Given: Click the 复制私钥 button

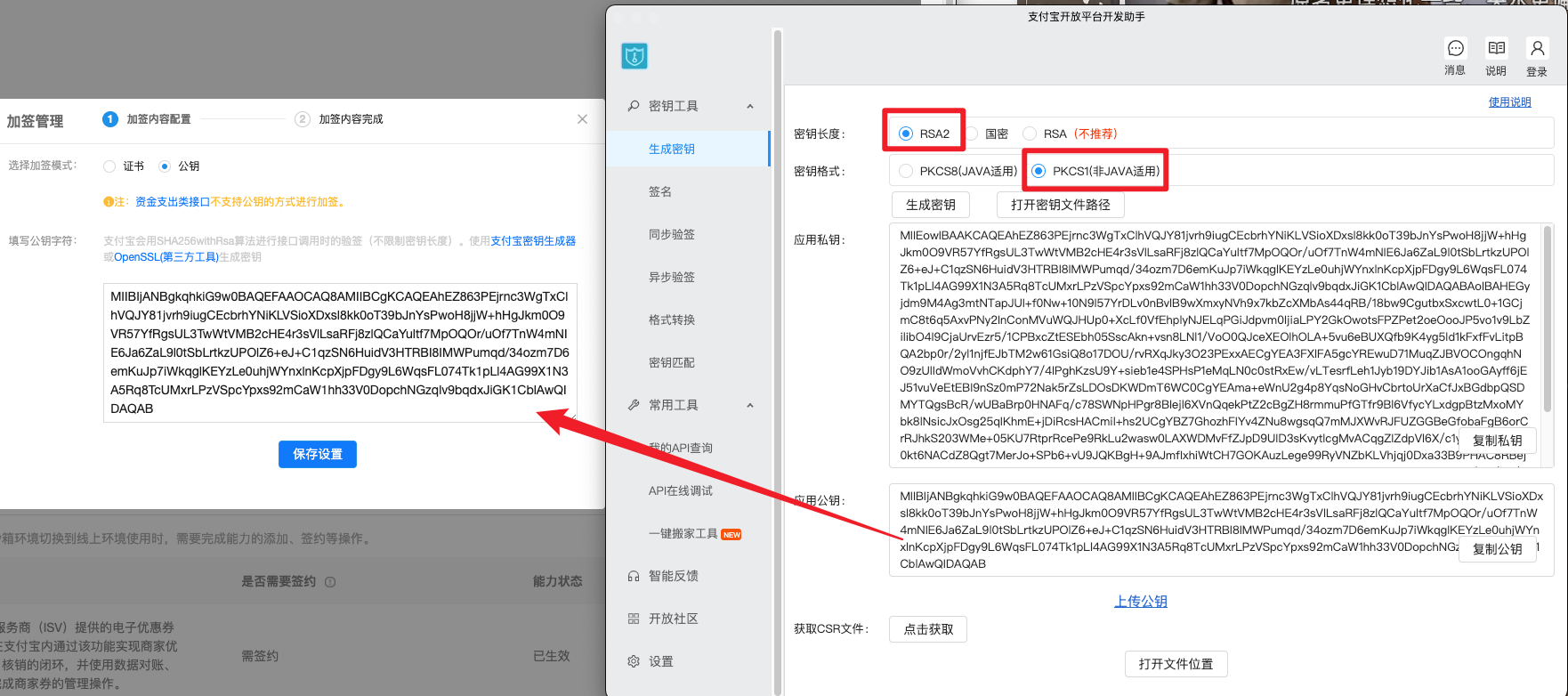Looking at the screenshot, I should coord(1498,441).
